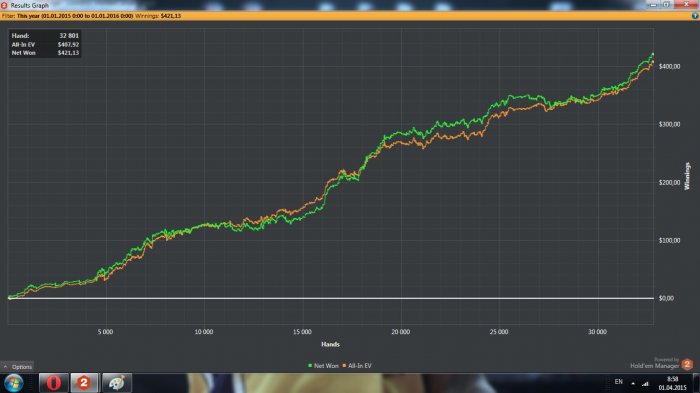Click the orange All-In EV legend swatch
The width and height of the screenshot is (700, 393).
point(344,365)
